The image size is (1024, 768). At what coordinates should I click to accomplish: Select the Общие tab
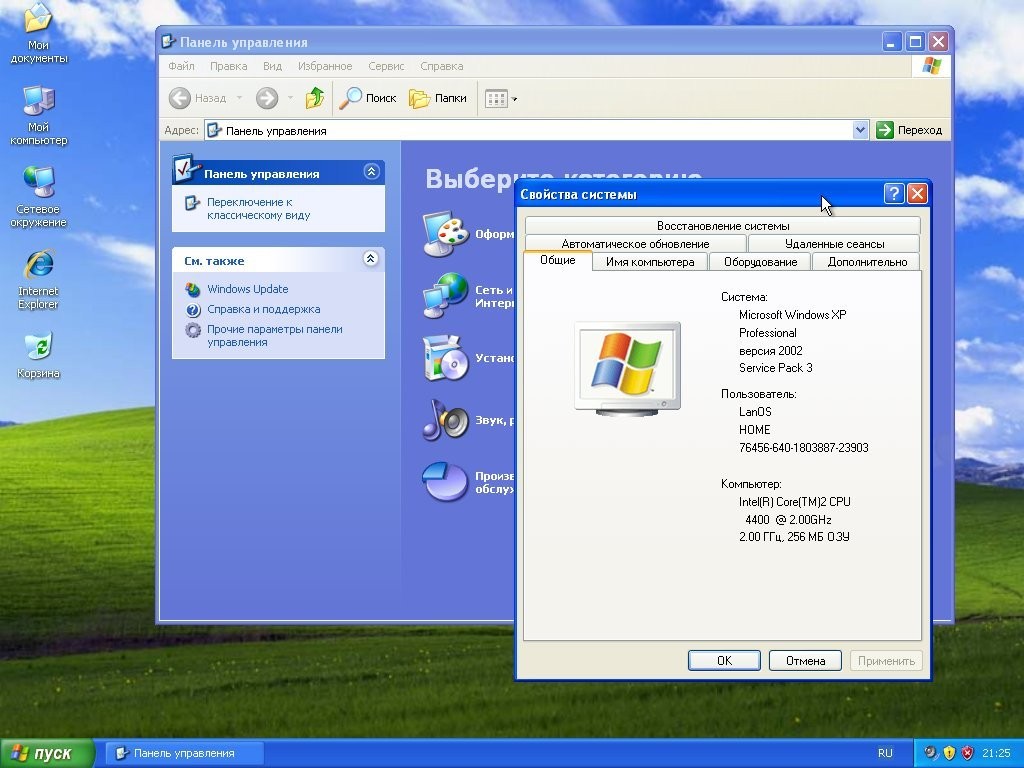[558, 260]
